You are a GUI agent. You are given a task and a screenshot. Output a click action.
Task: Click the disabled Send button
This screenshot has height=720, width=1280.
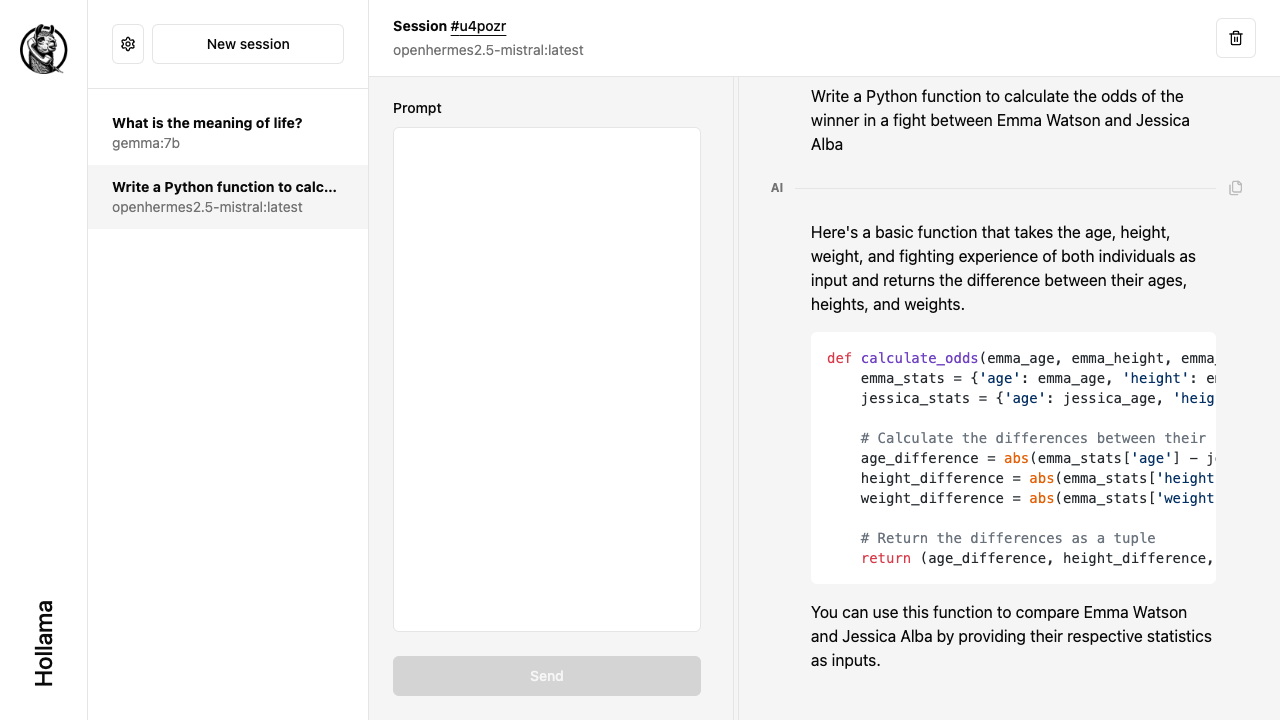coord(547,676)
